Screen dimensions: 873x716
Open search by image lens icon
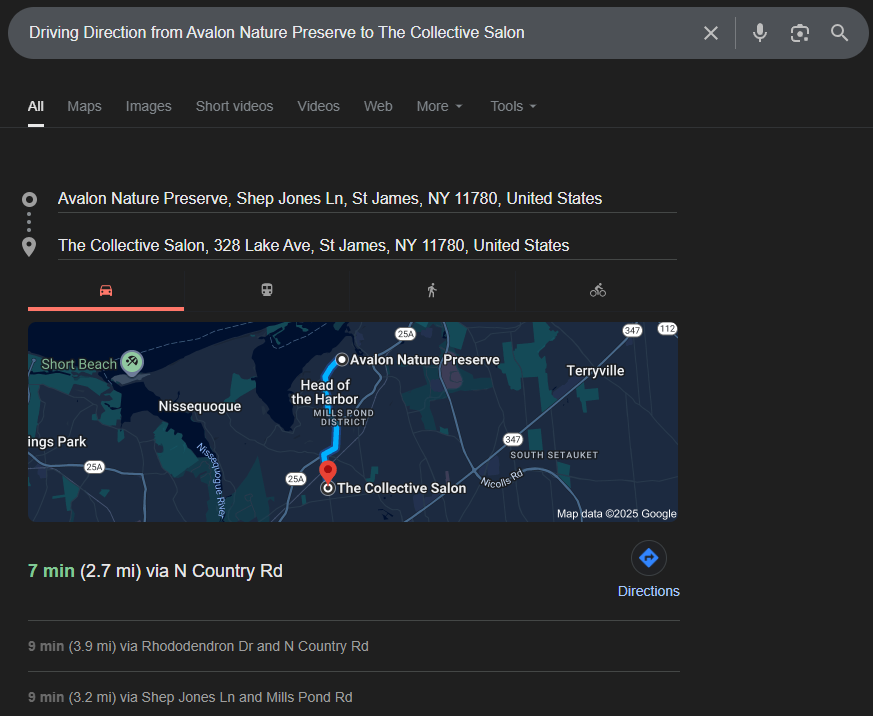[x=799, y=33]
